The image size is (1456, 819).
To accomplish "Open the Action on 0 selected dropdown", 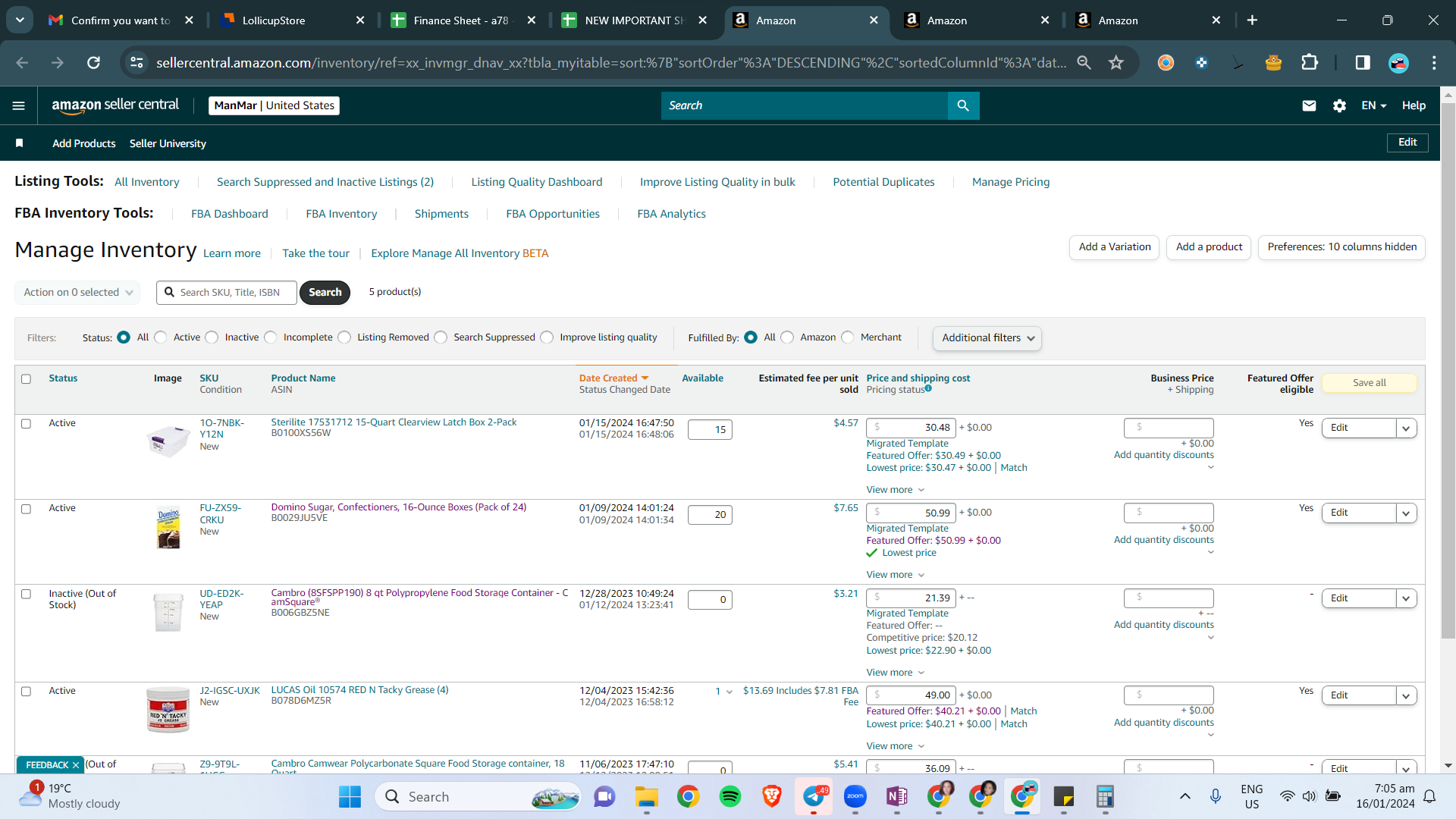I will 77,293.
